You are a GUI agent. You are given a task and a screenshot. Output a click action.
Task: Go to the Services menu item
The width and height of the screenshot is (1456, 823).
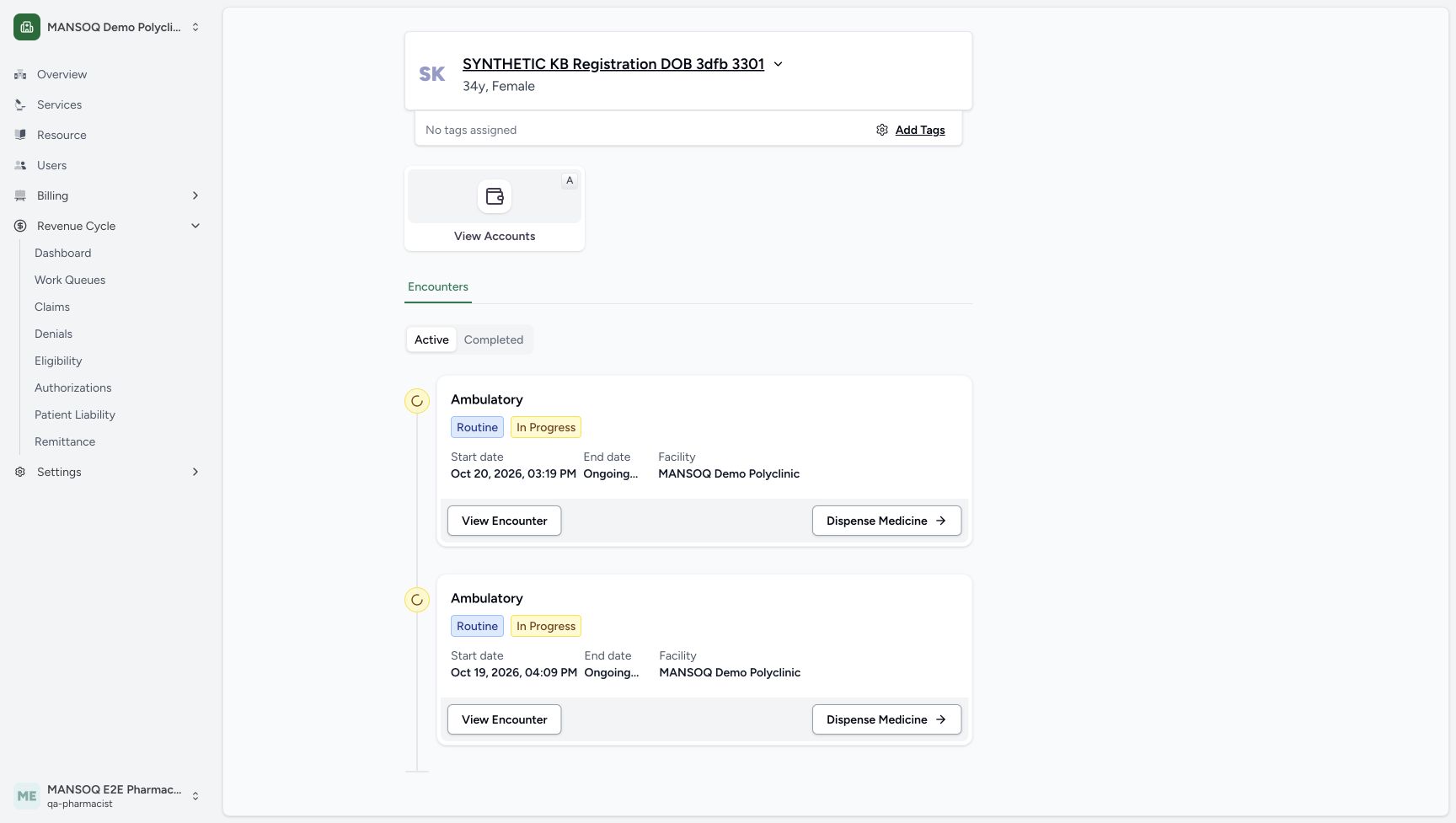[x=59, y=104]
